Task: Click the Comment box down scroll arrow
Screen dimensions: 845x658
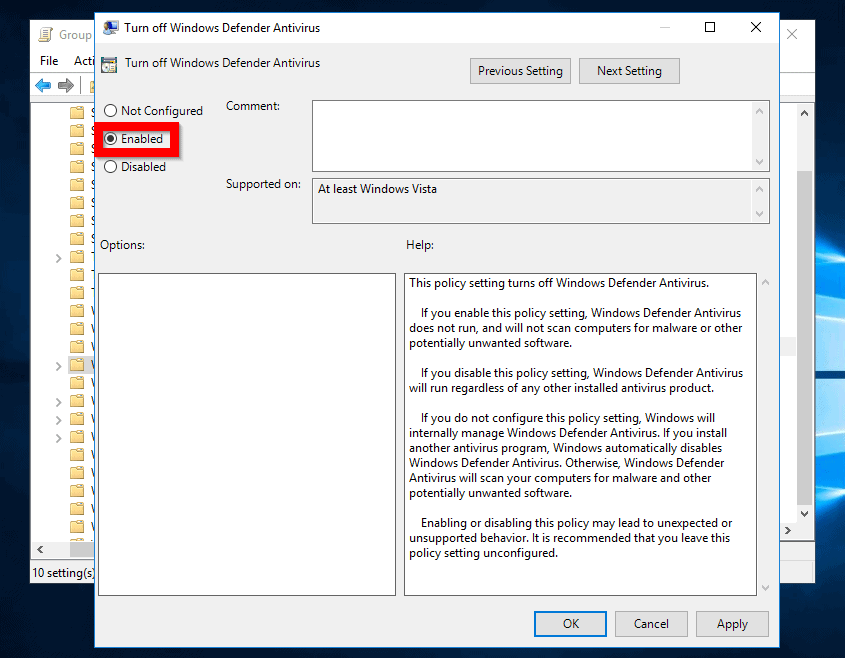Action: click(760, 162)
